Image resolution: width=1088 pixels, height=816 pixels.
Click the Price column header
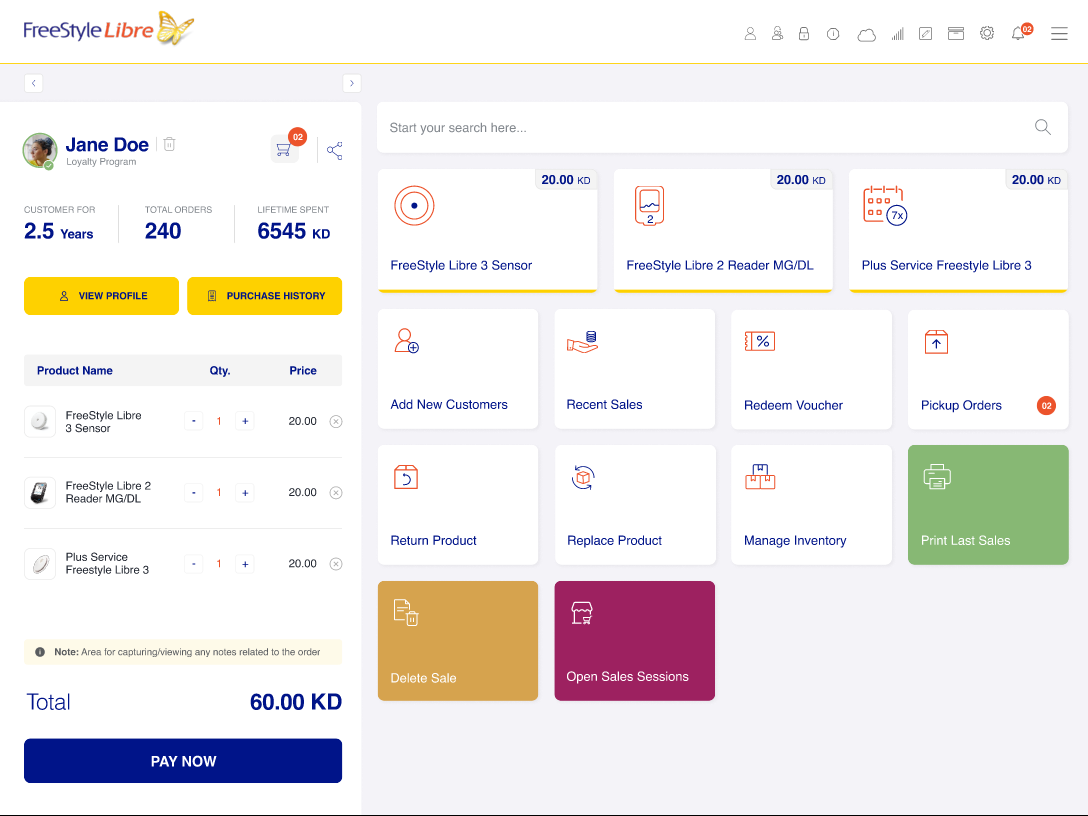click(303, 371)
